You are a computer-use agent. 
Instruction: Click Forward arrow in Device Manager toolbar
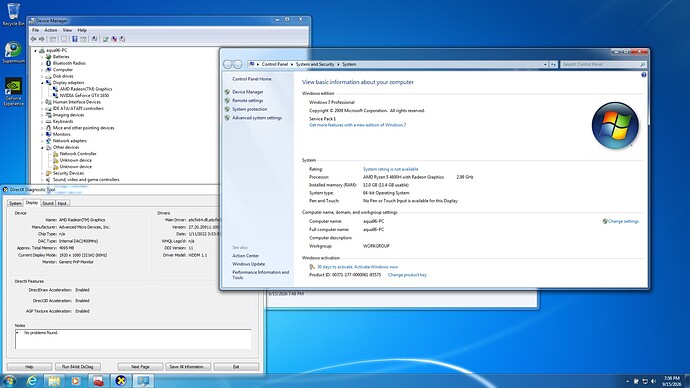coord(41,39)
